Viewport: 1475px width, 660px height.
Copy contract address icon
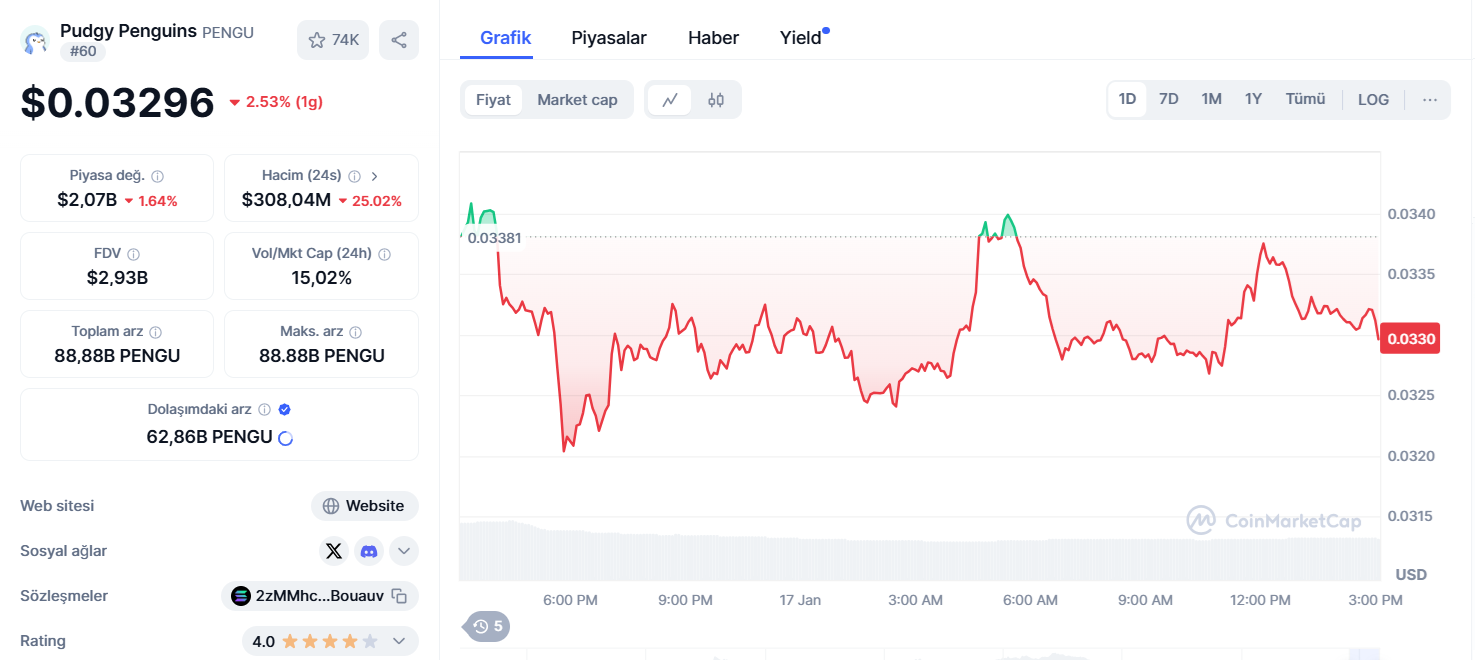tap(399, 596)
